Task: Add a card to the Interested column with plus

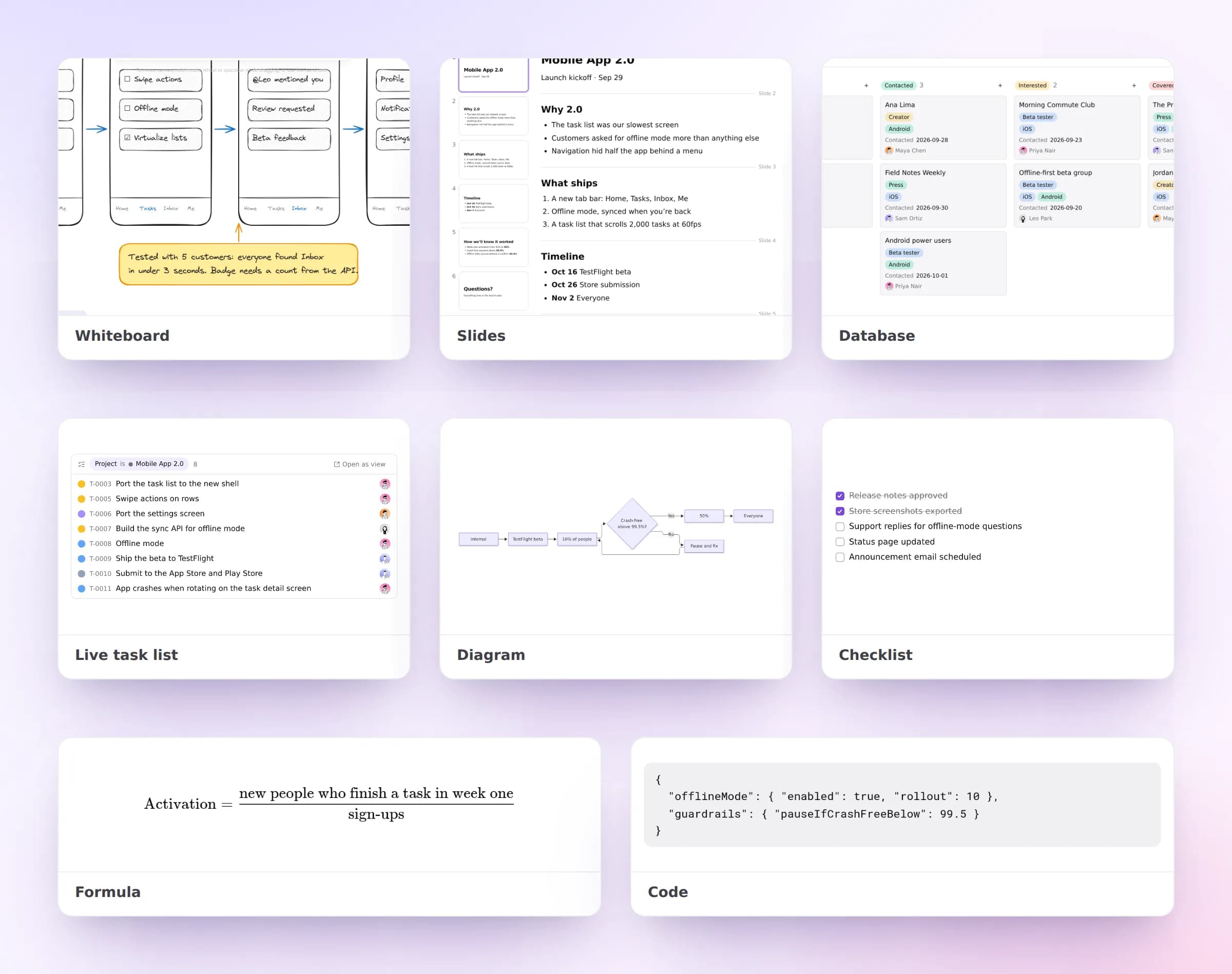Action: click(1134, 86)
